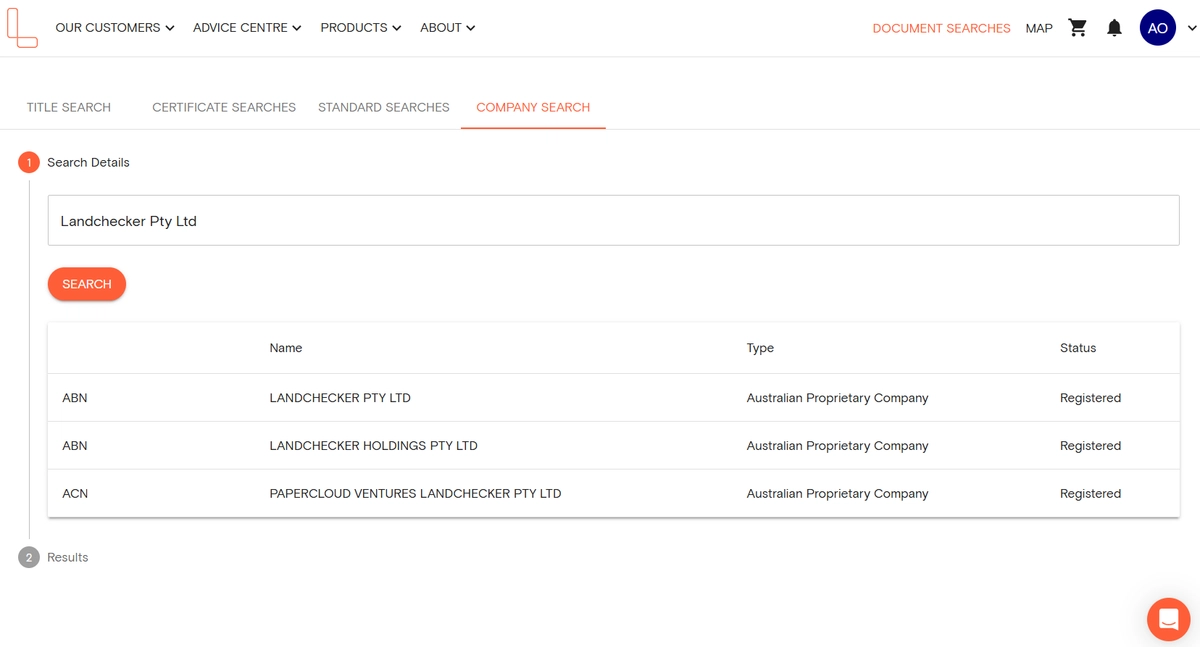Open the chat support bubble

pos(1168,619)
